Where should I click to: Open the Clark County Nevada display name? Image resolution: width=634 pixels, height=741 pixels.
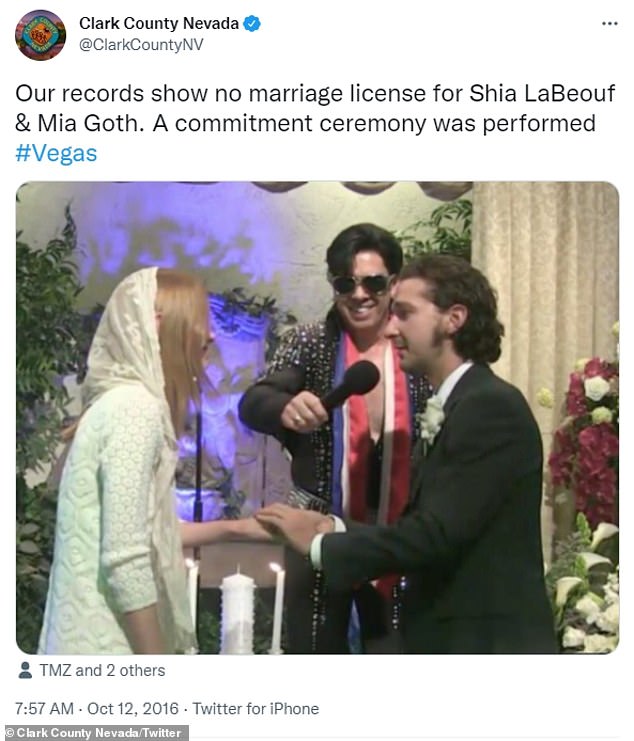coord(159,23)
